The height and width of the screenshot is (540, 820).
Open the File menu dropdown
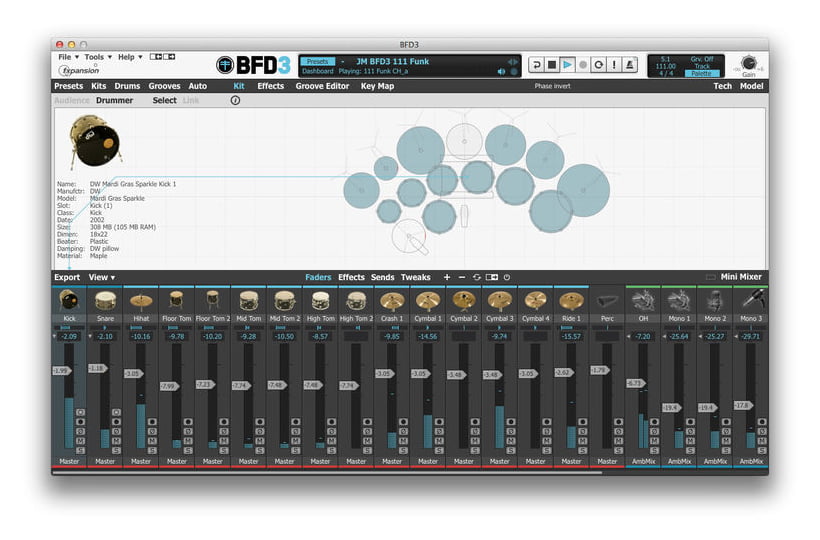click(x=69, y=56)
